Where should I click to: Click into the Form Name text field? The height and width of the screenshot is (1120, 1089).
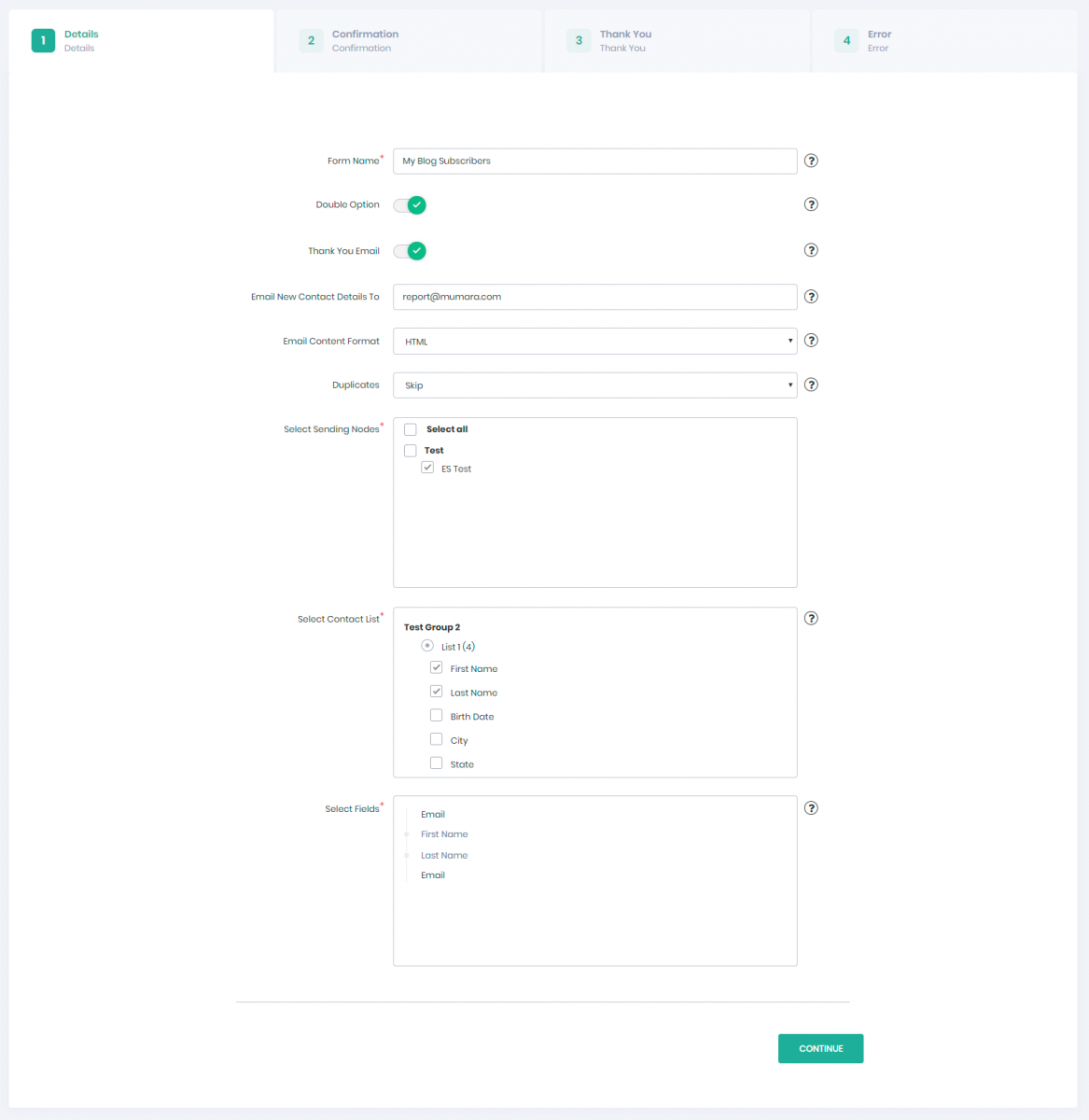pyautogui.click(x=594, y=161)
